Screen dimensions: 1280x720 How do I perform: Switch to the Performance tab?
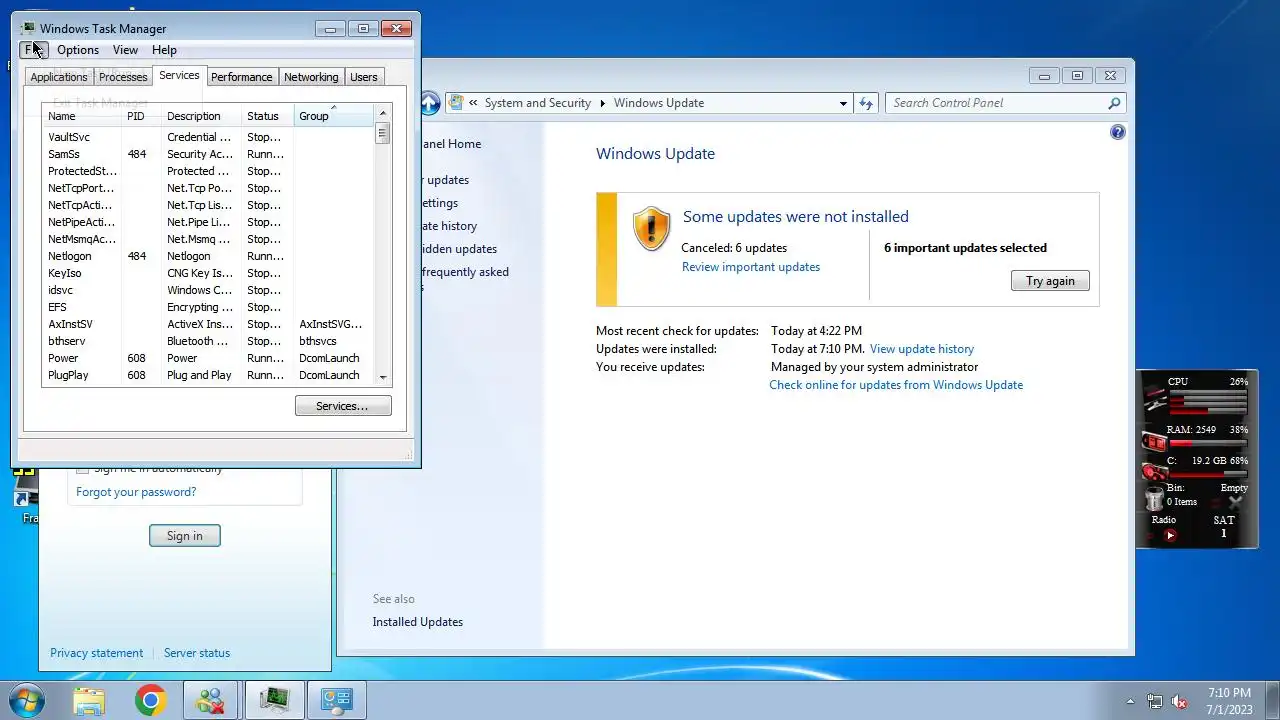pyautogui.click(x=241, y=77)
